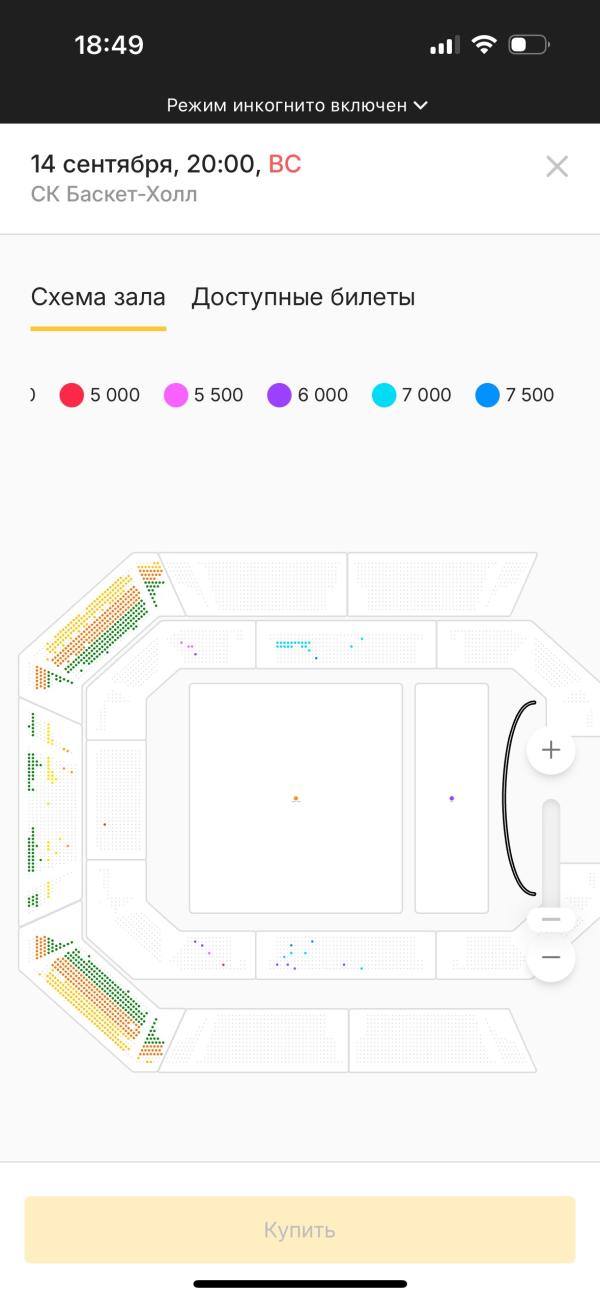Select the orange seat on the dance floor
600x1300 pixels.
click(x=296, y=798)
